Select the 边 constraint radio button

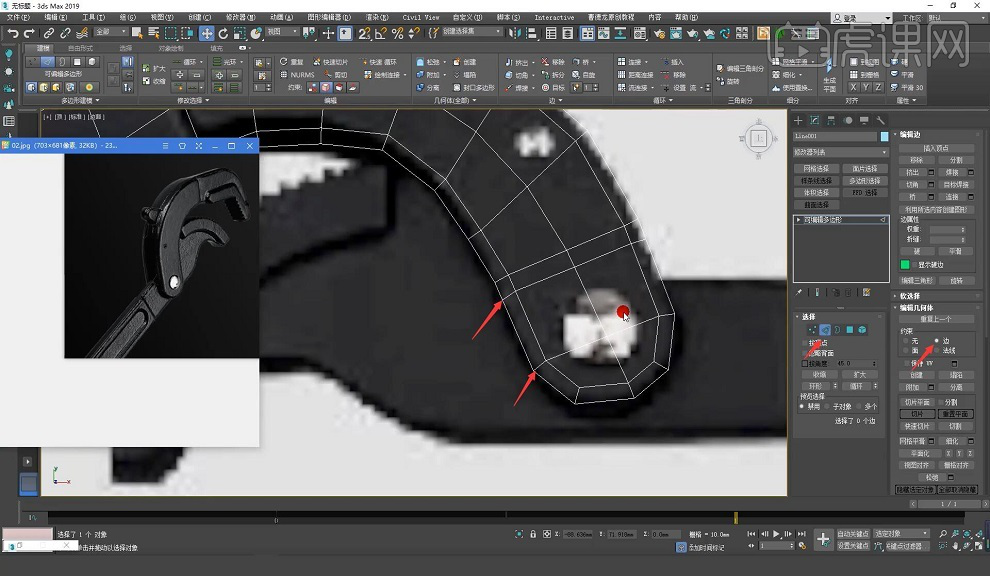click(936, 341)
